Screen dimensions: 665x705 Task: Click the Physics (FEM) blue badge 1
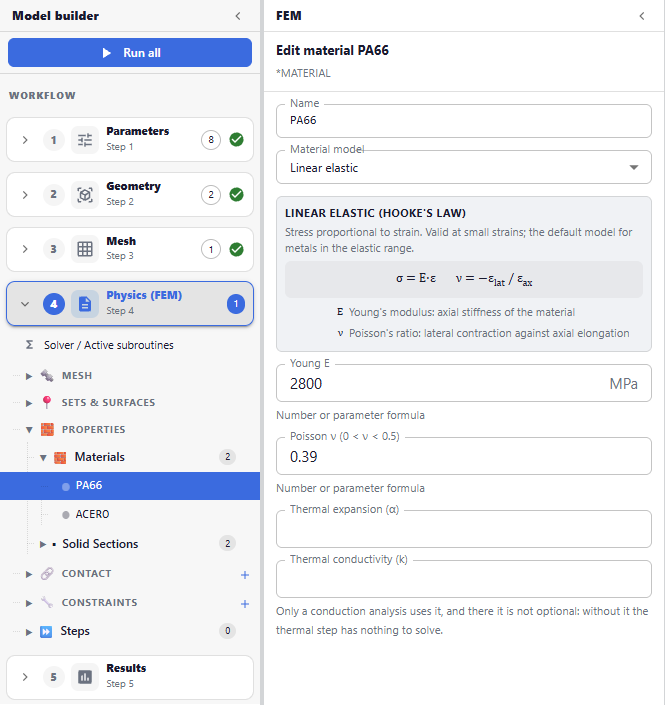[236, 304]
